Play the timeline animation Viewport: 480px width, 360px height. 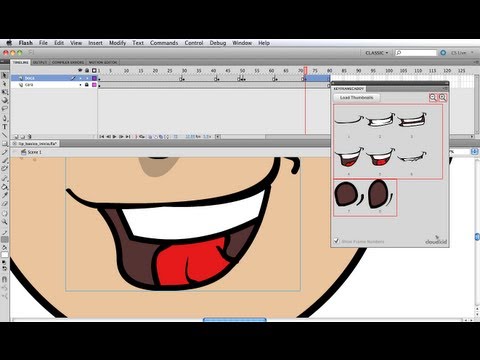coord(114,136)
